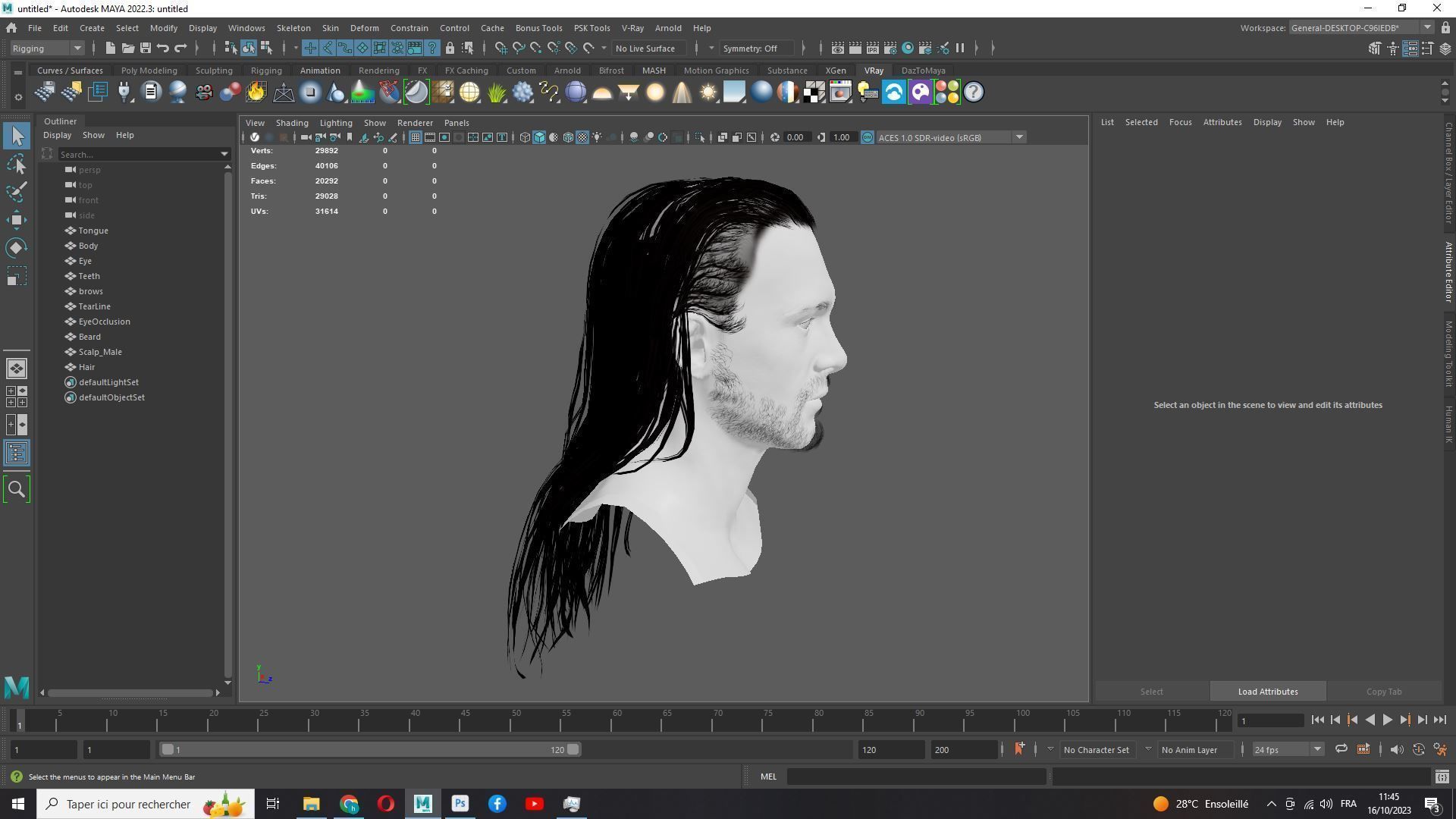The width and height of the screenshot is (1456, 819).
Task: Click the Copy Tab button
Action: tap(1384, 692)
